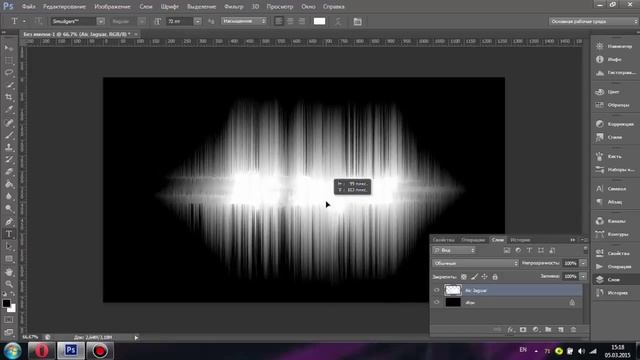
Task: Open fill slider dropdown arrow
Action: (583, 276)
